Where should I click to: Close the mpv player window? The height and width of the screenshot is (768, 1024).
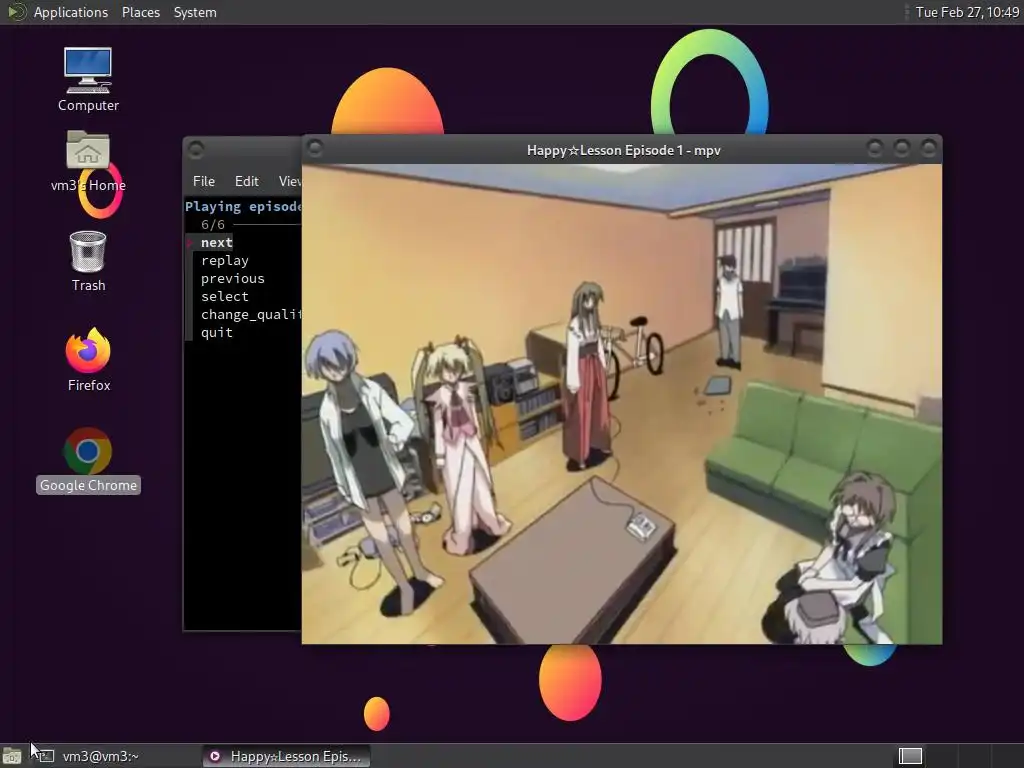(928, 149)
